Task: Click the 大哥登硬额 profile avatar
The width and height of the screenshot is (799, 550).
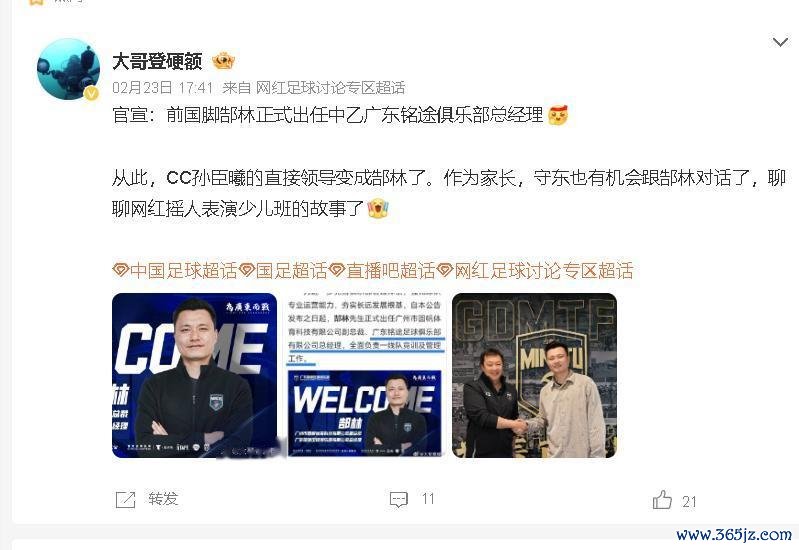Action: [x=68, y=69]
